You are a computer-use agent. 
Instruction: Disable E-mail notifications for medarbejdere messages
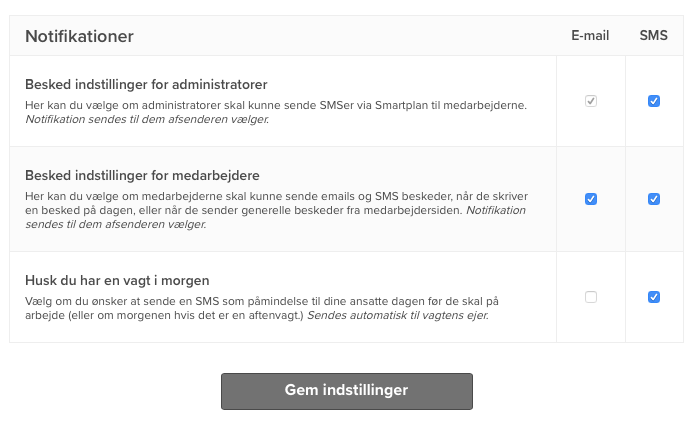point(591,199)
